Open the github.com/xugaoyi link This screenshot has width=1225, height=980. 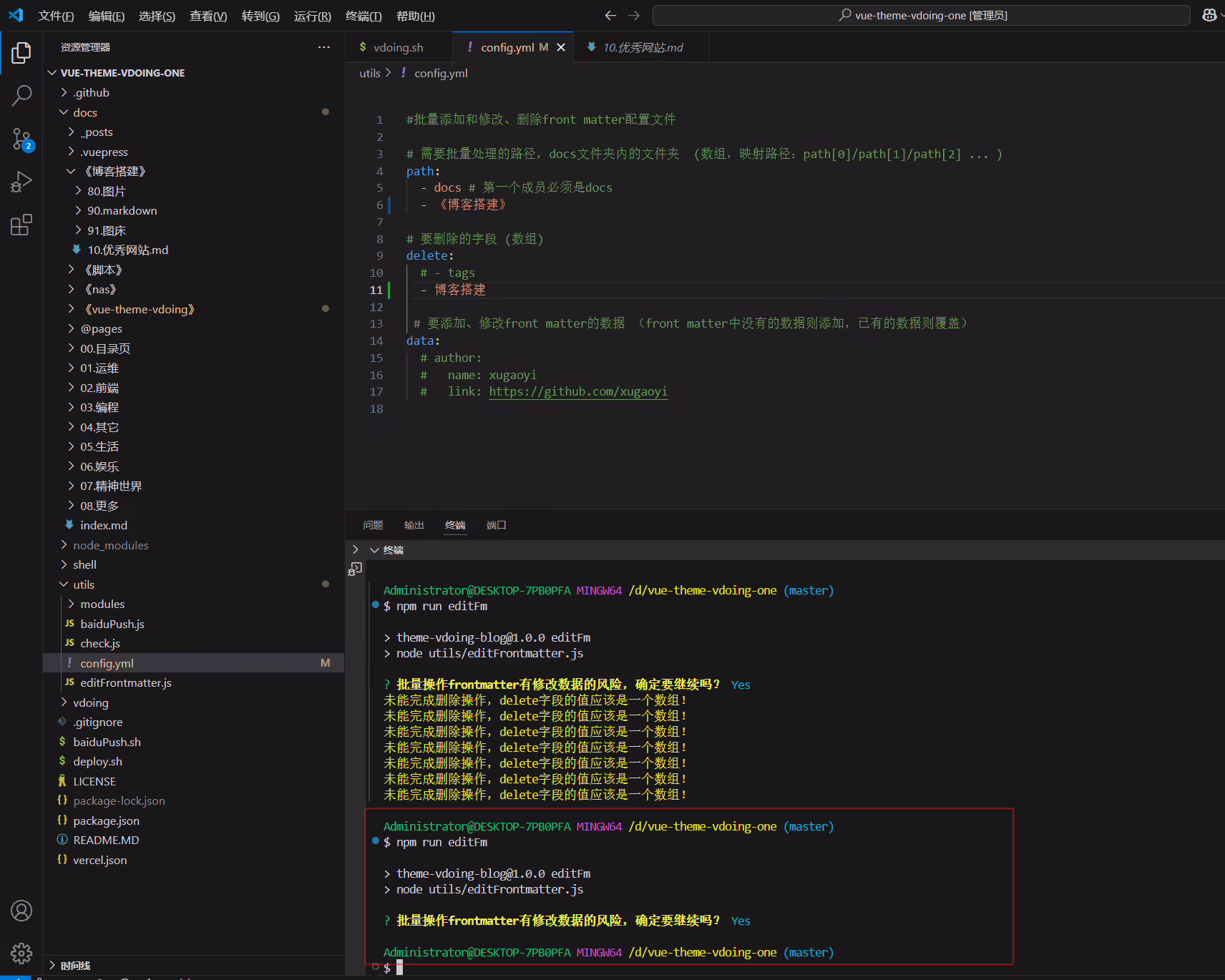point(578,391)
